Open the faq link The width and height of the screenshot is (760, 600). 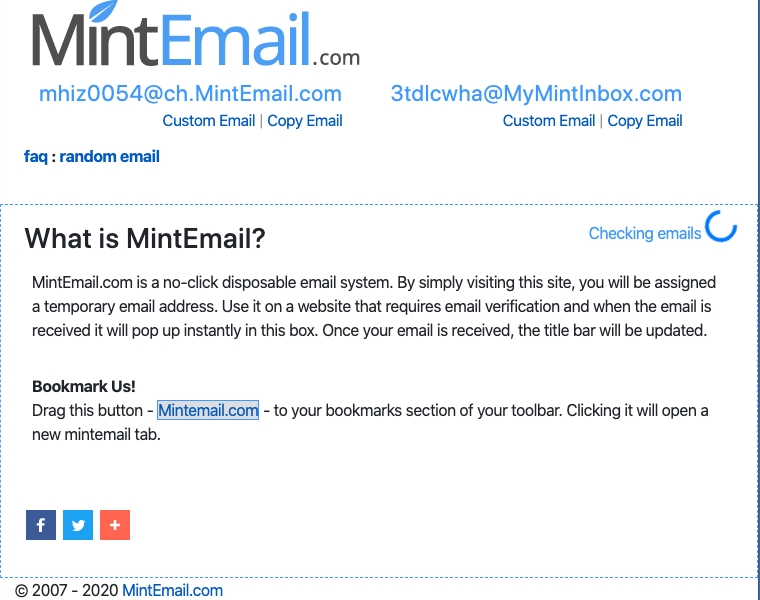click(x=35, y=156)
